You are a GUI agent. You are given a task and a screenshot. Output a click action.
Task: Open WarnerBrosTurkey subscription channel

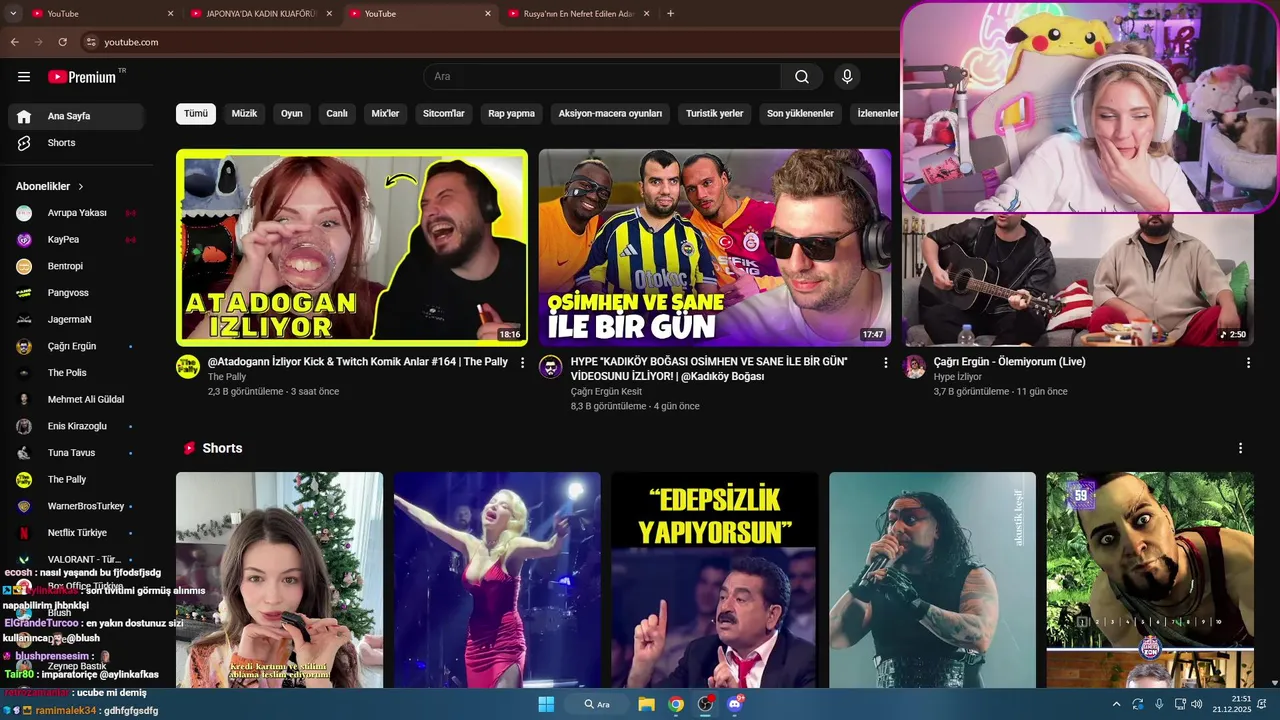coord(77,506)
